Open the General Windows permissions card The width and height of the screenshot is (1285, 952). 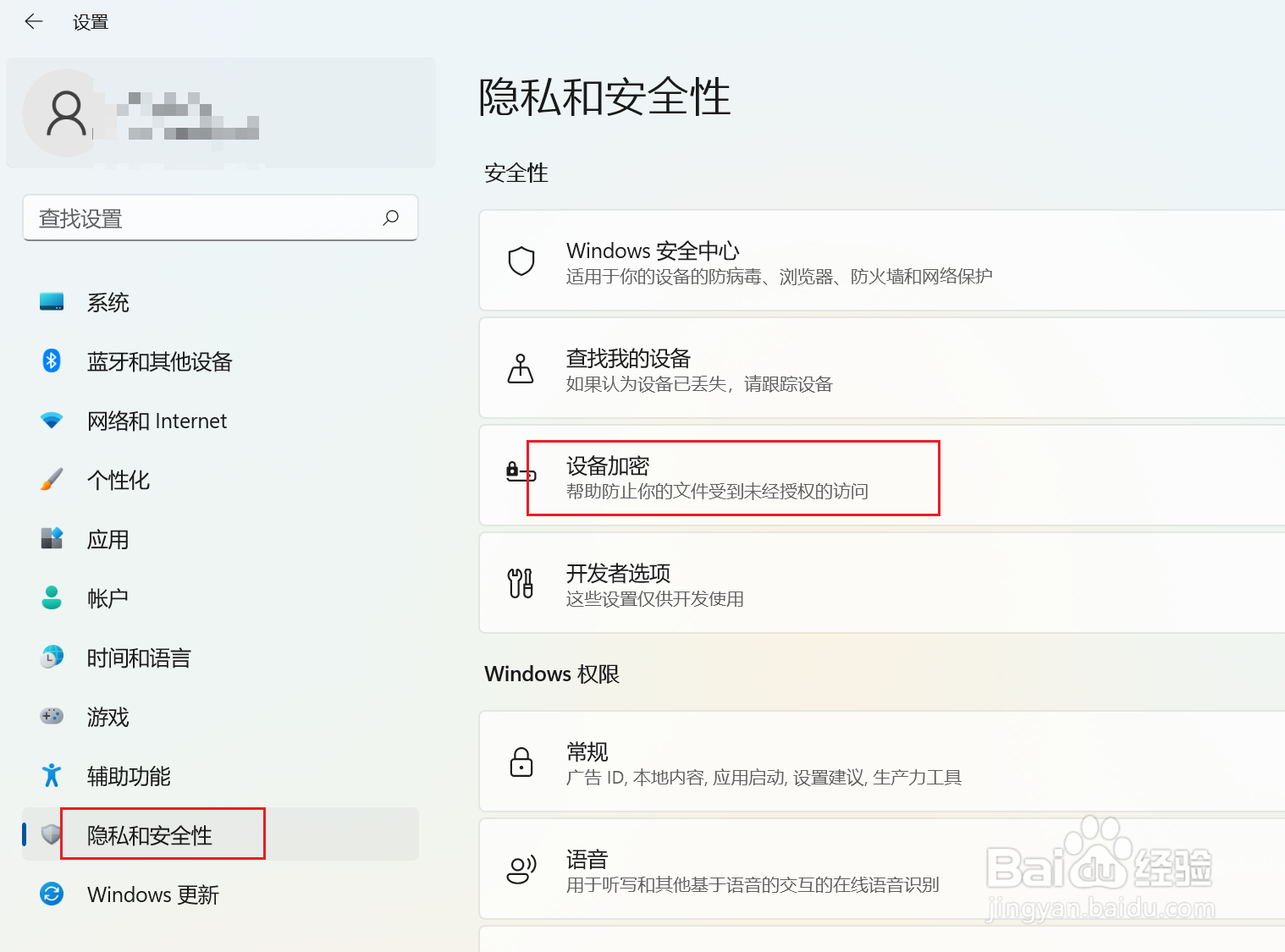point(764,762)
